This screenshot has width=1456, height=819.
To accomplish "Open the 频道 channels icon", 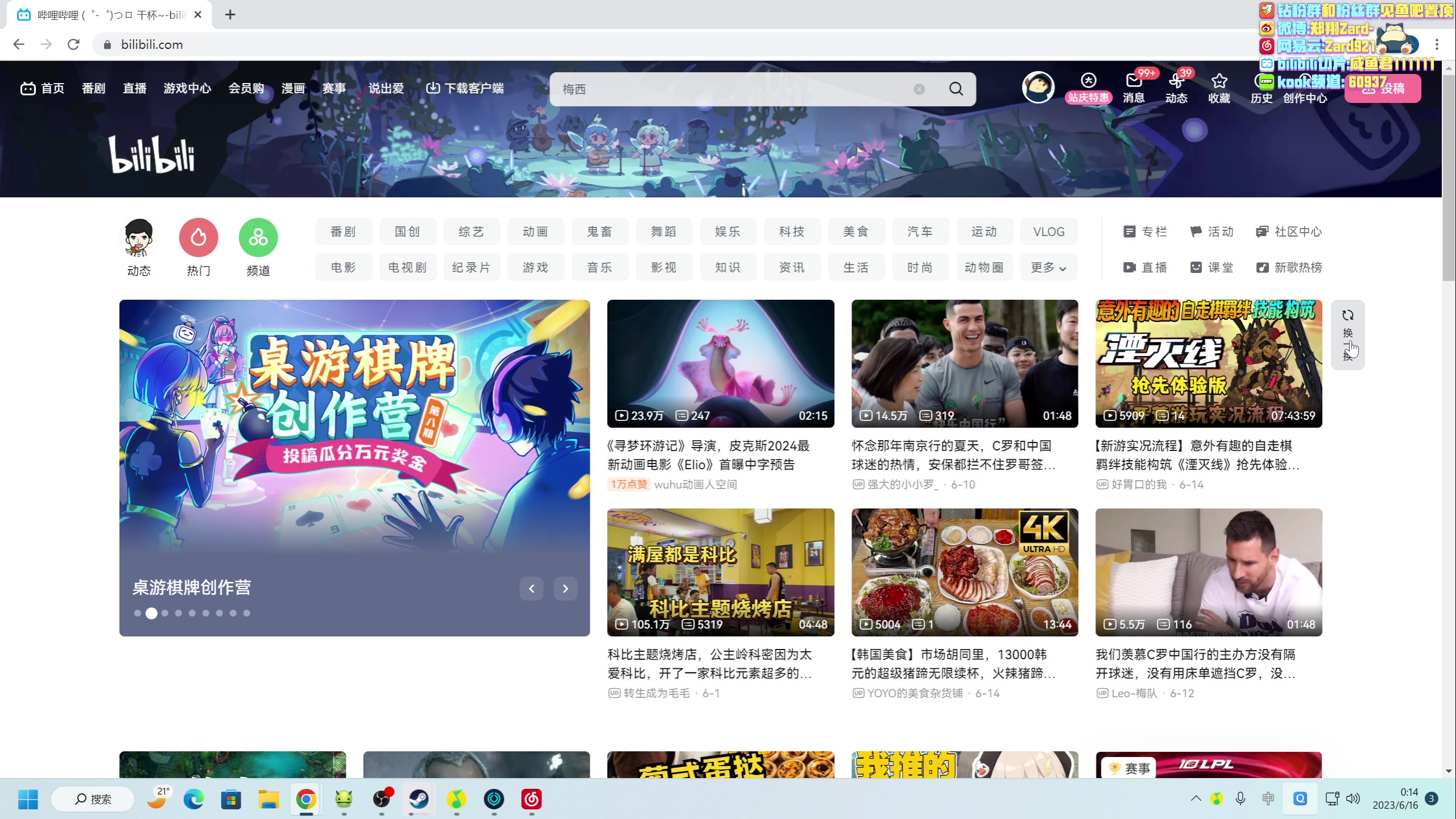I will tap(258, 238).
